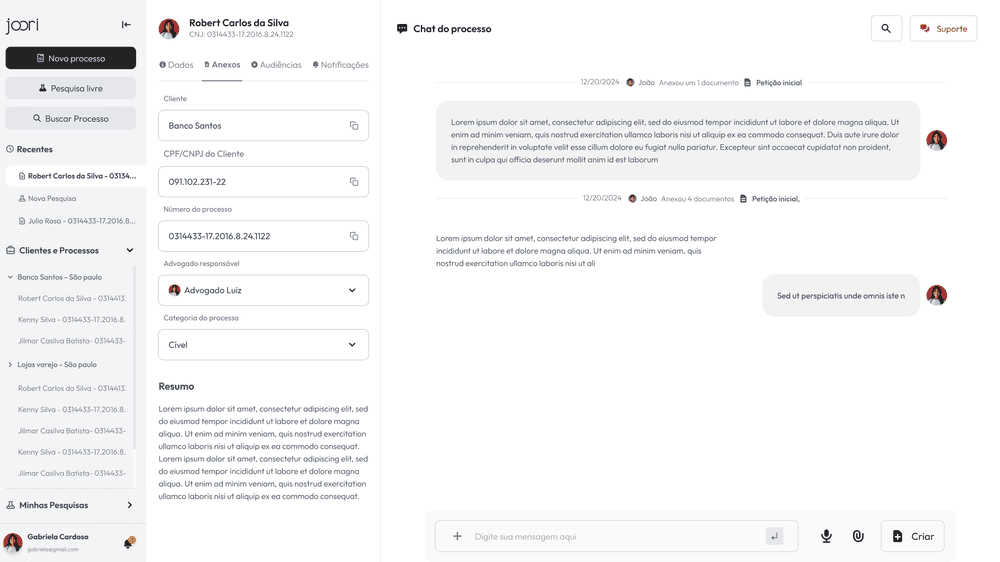Open the Suporte button
The image size is (1000, 562).
[x=943, y=29]
